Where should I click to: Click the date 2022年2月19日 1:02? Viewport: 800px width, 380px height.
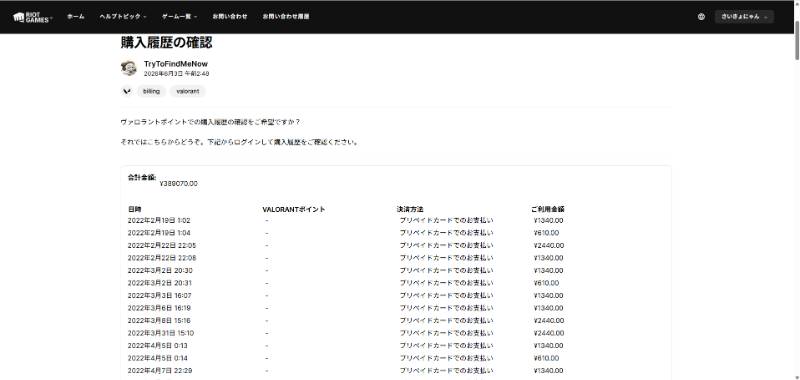tap(159, 220)
